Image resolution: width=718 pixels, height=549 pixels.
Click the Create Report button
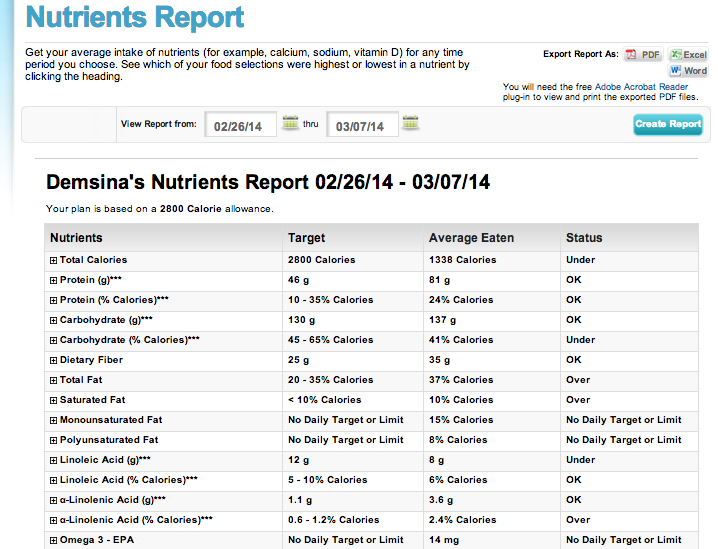pyautogui.click(x=668, y=124)
